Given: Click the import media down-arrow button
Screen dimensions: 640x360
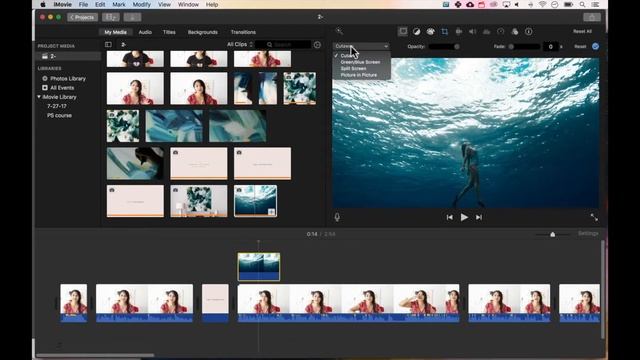Looking at the screenshot, I should (x=132, y=17).
